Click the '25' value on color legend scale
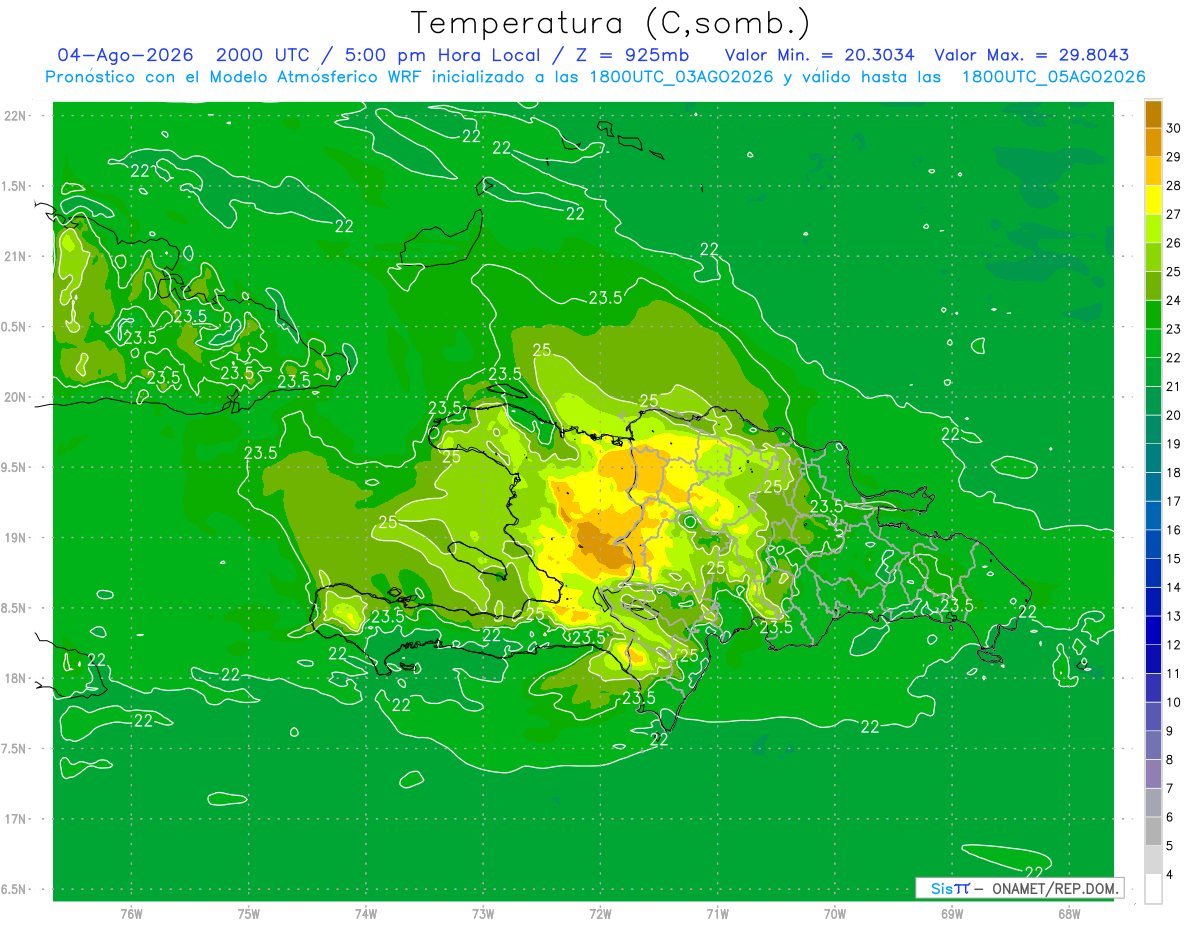 click(1174, 272)
